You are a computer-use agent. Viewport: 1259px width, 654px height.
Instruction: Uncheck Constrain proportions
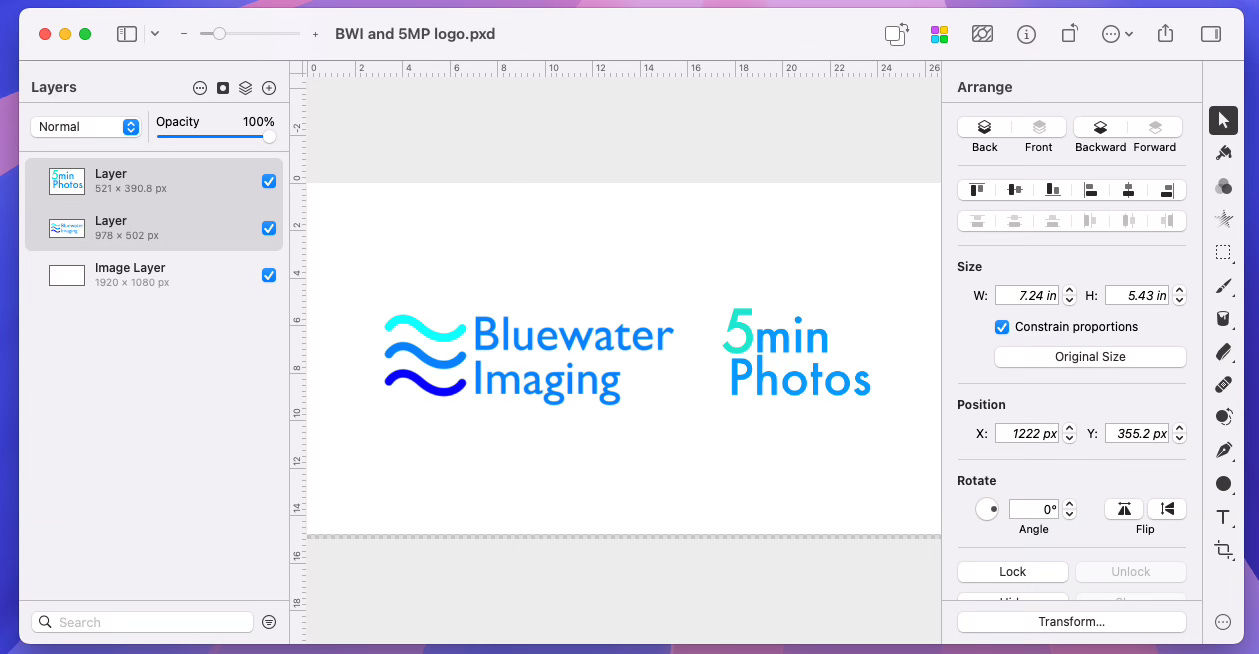(1002, 327)
